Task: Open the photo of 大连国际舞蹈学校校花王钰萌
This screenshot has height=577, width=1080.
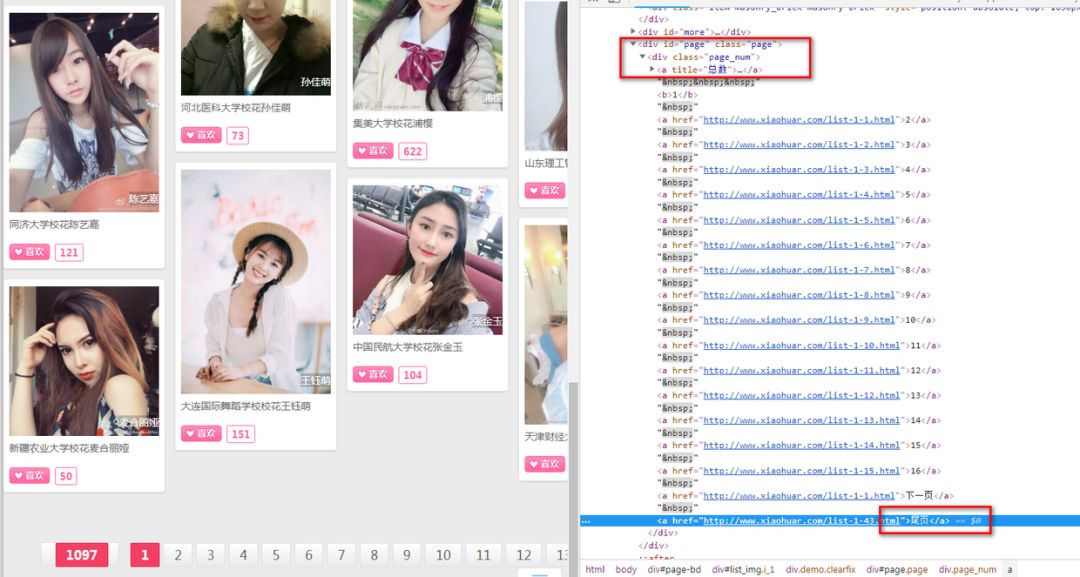Action: point(256,282)
